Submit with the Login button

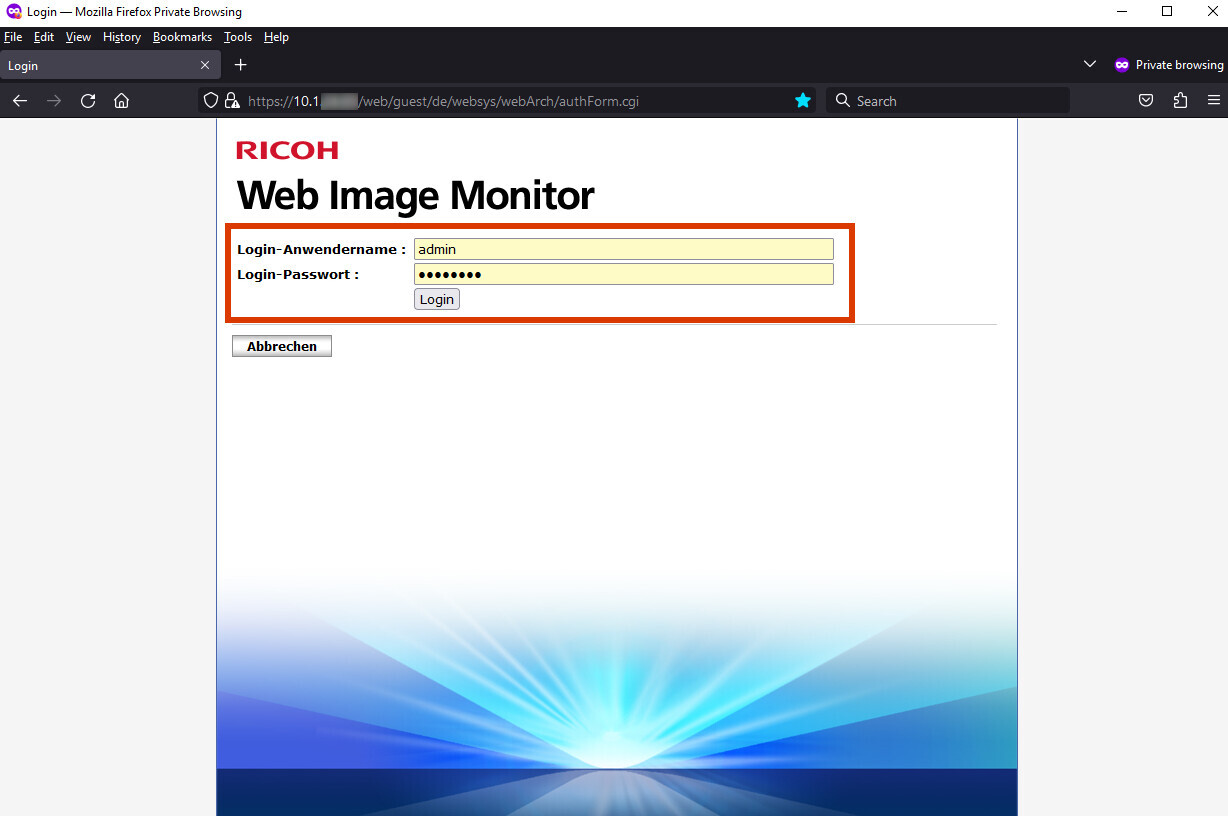click(x=437, y=299)
